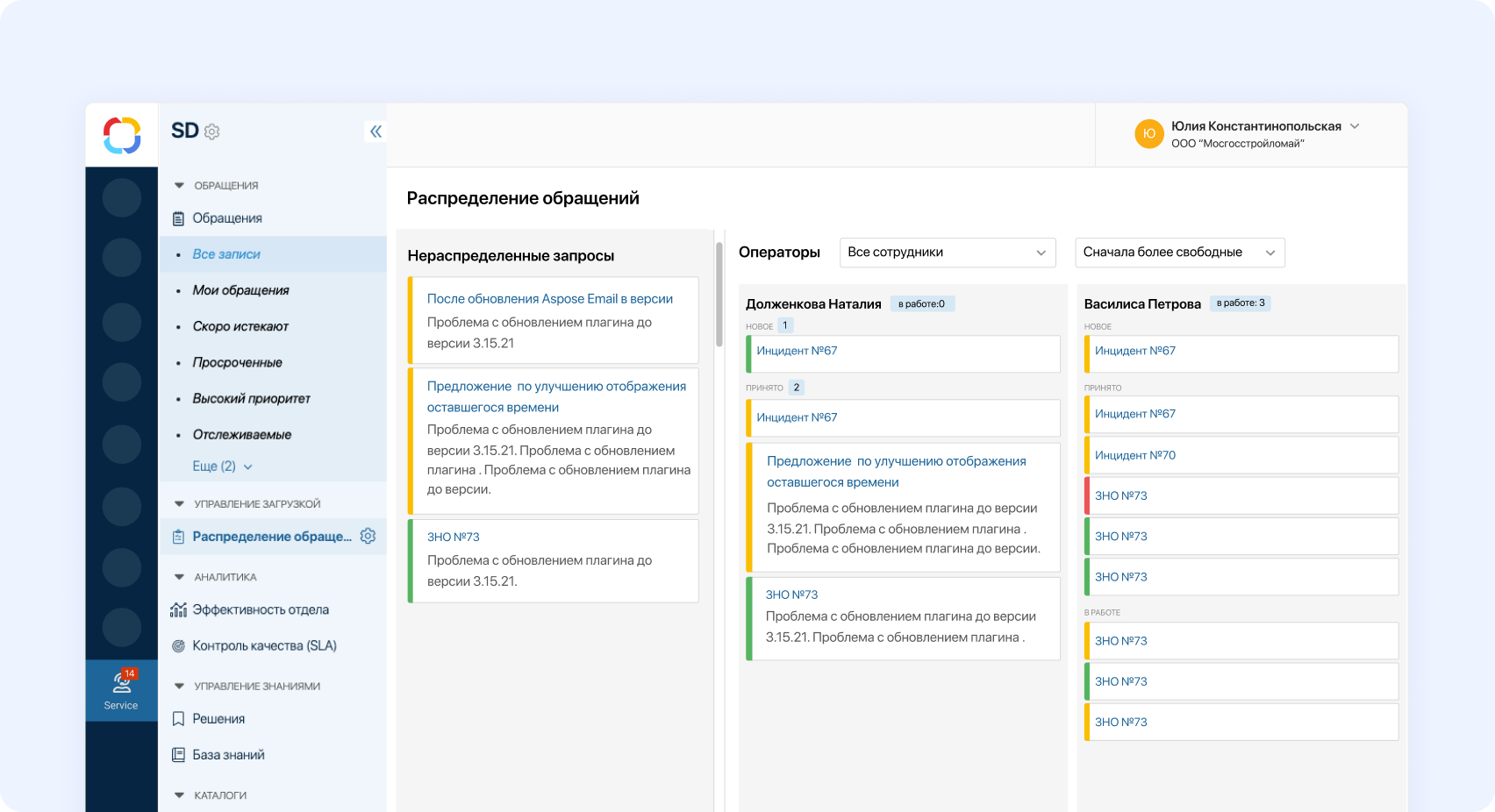Click the colorful app logo in top-left corner
Image resolution: width=1495 pixels, height=812 pixels.
121,135
